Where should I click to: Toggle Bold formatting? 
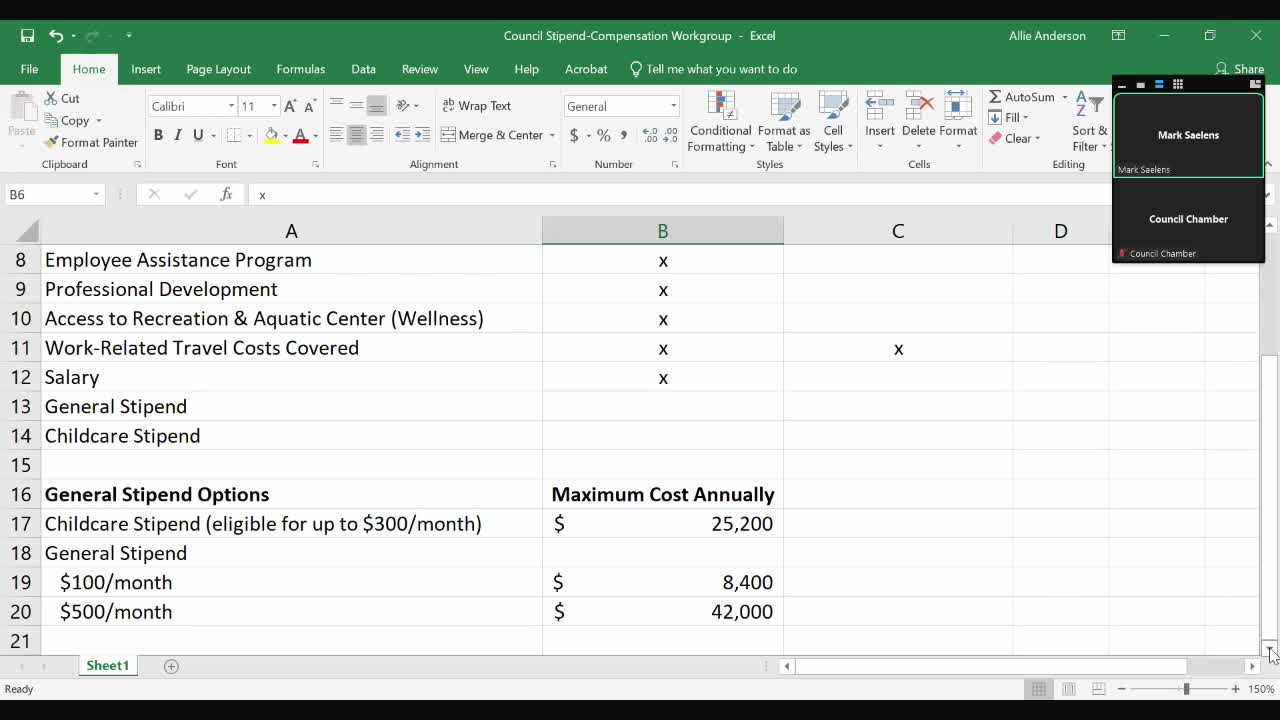[158, 135]
